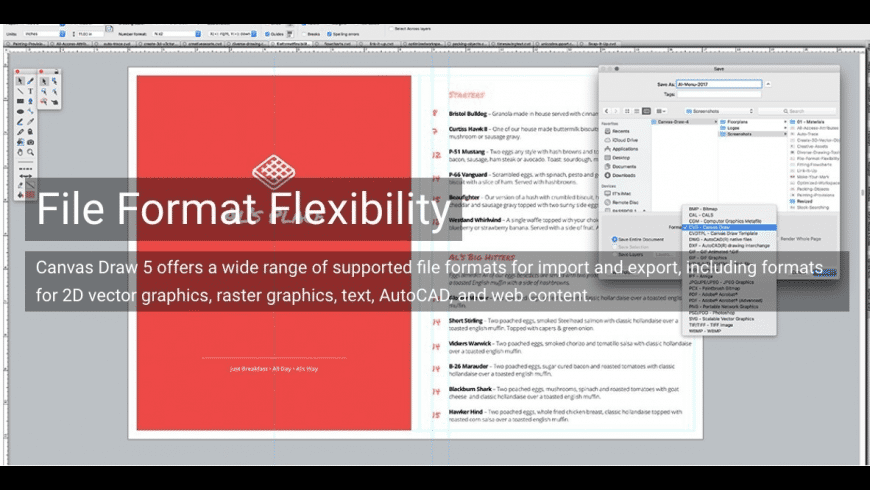Image resolution: width=870 pixels, height=490 pixels.
Task: Switch Save dialog to icon view
Action: click(627, 111)
